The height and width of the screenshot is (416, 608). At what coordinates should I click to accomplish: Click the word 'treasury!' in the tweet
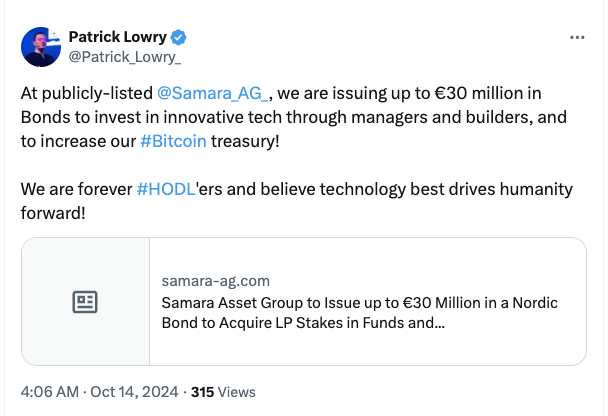pos(245,141)
